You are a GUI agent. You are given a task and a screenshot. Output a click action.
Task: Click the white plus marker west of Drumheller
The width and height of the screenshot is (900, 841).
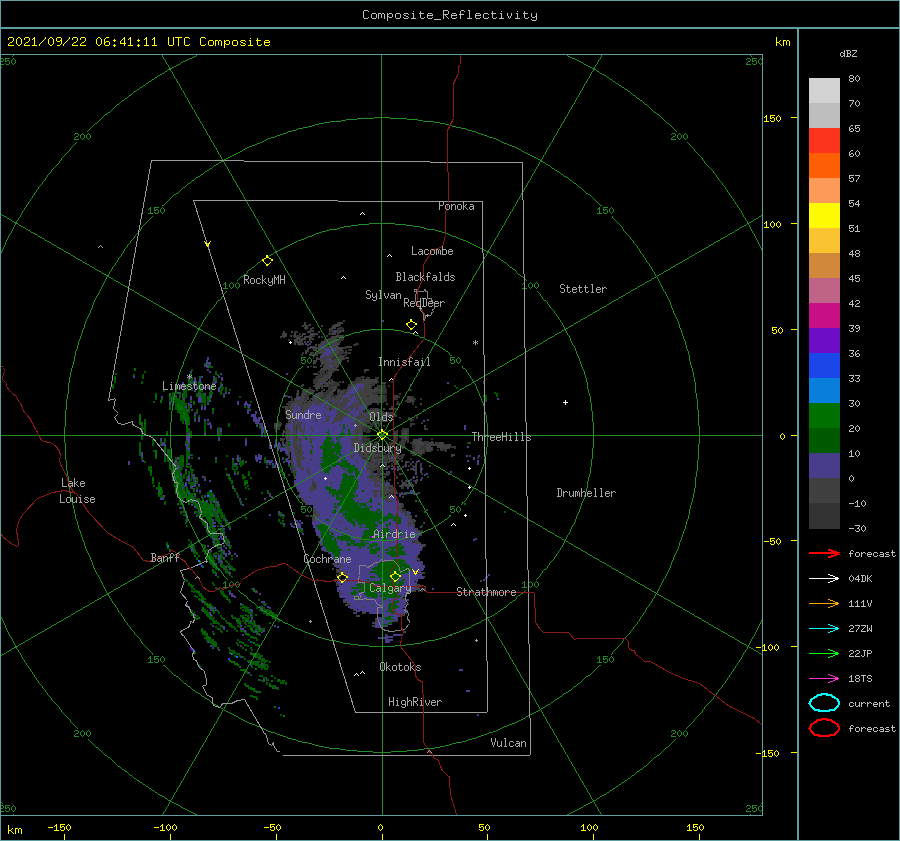click(x=565, y=402)
